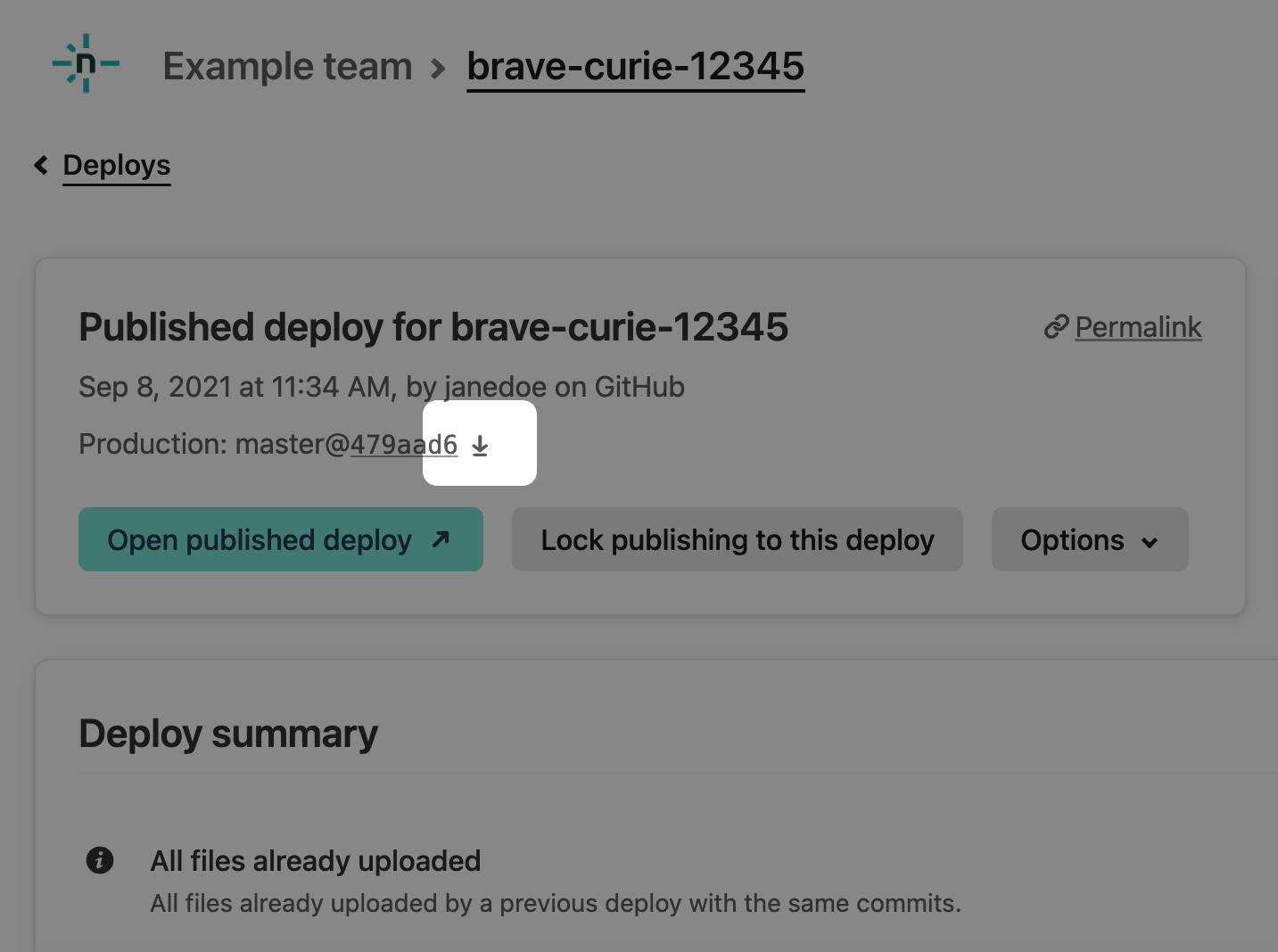Open commit 479aad6 link

pos(403,444)
